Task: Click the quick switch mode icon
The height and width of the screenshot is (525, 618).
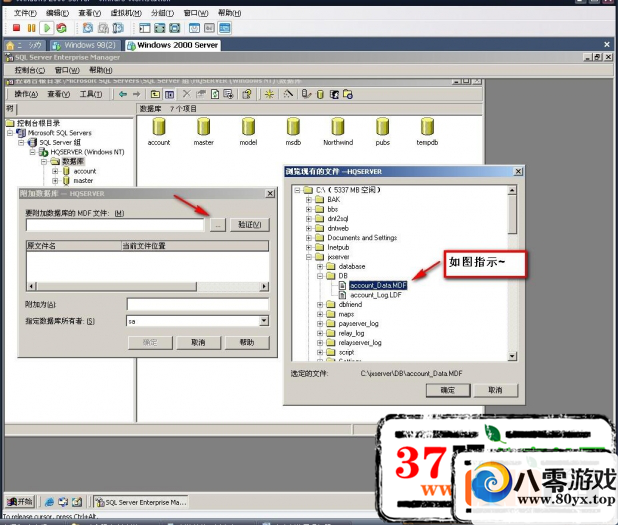Action: click(x=175, y=28)
